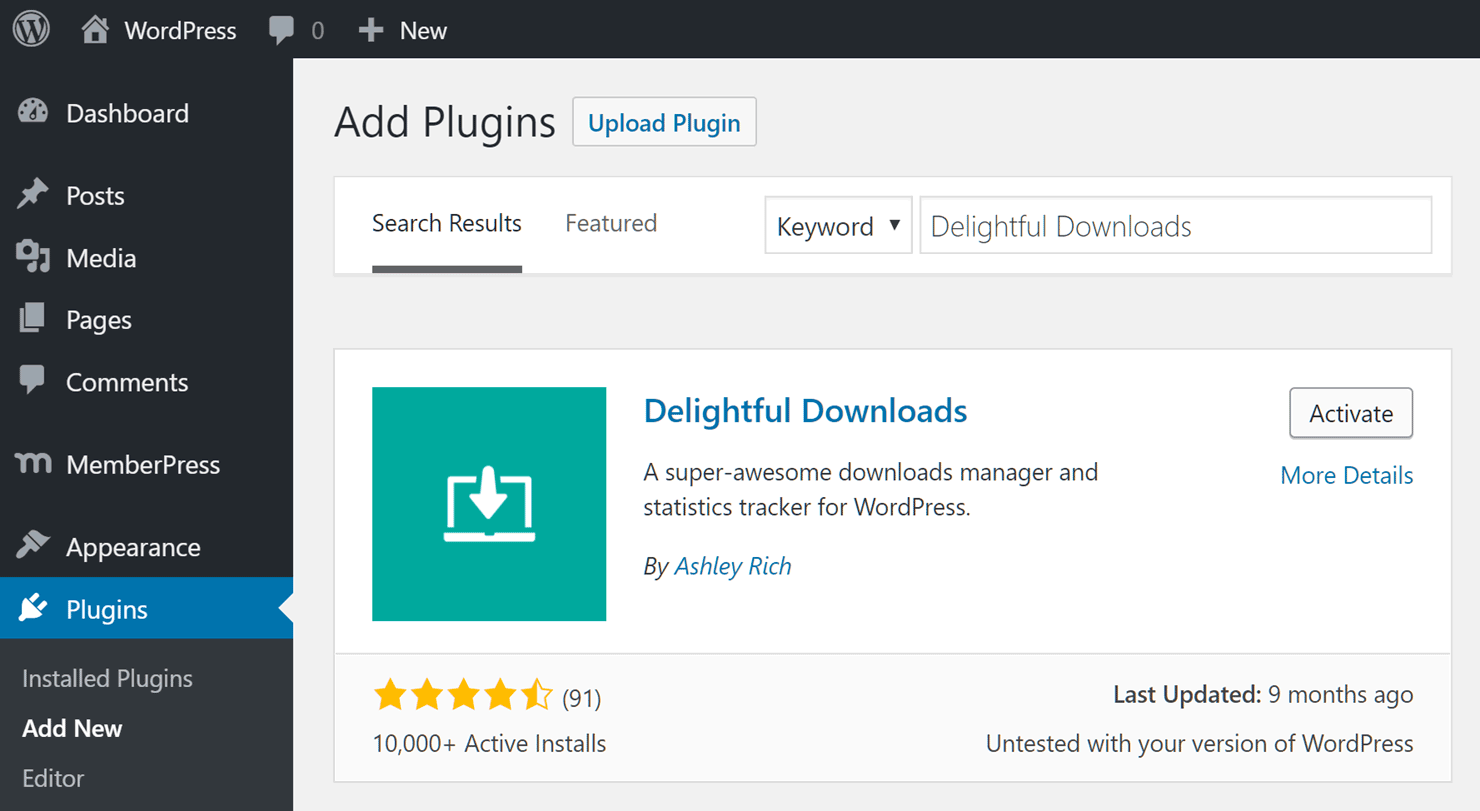Activate the Delightful Downloads plugin
Viewport: 1480px width, 811px height.
1351,413
